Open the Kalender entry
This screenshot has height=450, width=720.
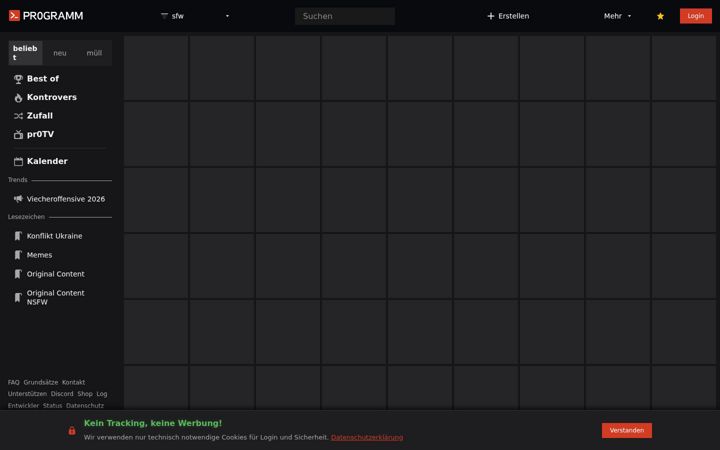pos(47,161)
